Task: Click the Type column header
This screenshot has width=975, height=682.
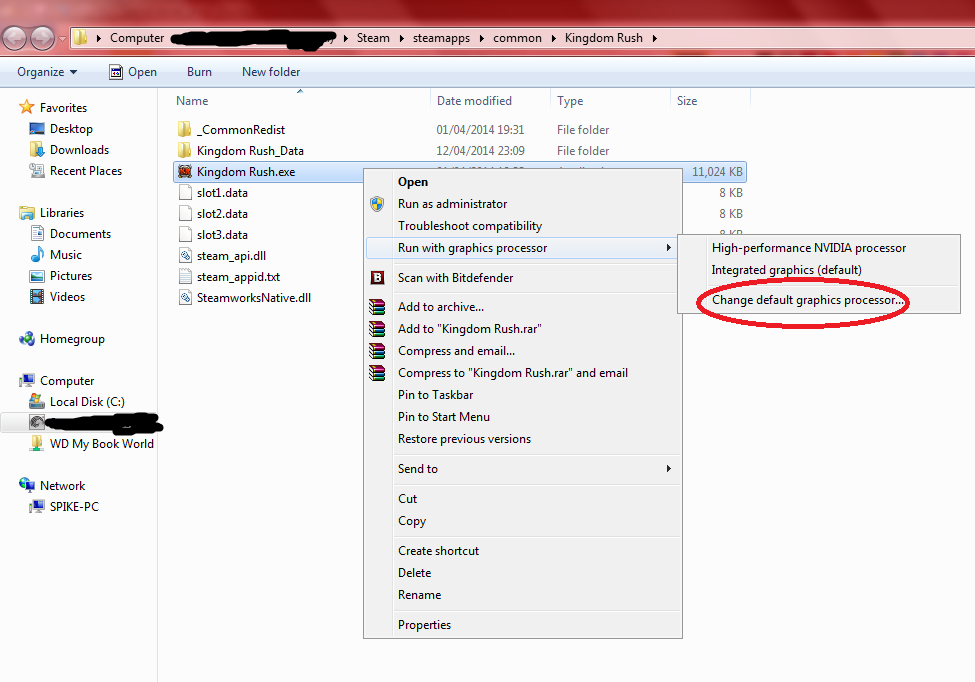Action: pyautogui.click(x=609, y=101)
